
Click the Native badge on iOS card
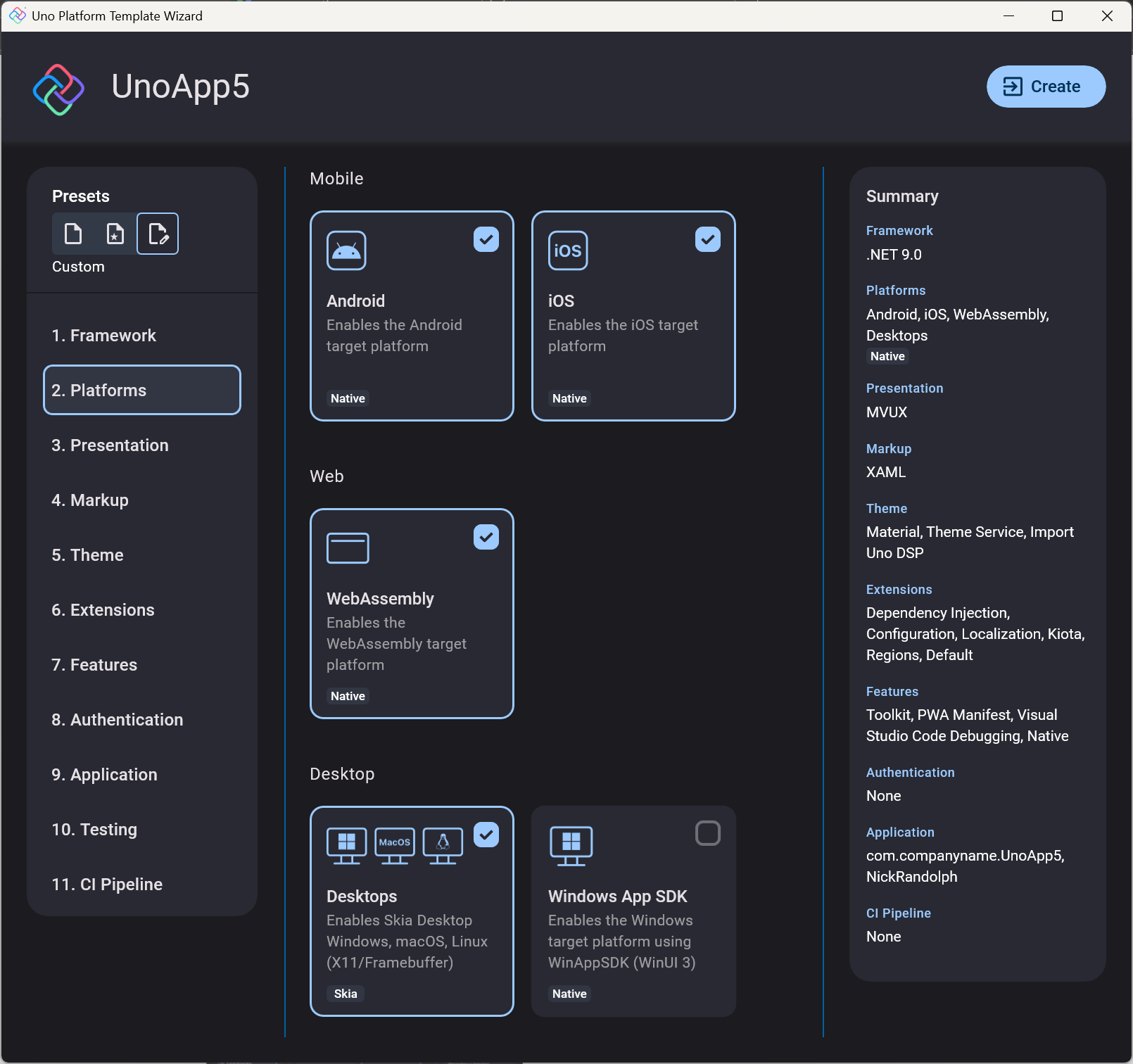tap(569, 398)
